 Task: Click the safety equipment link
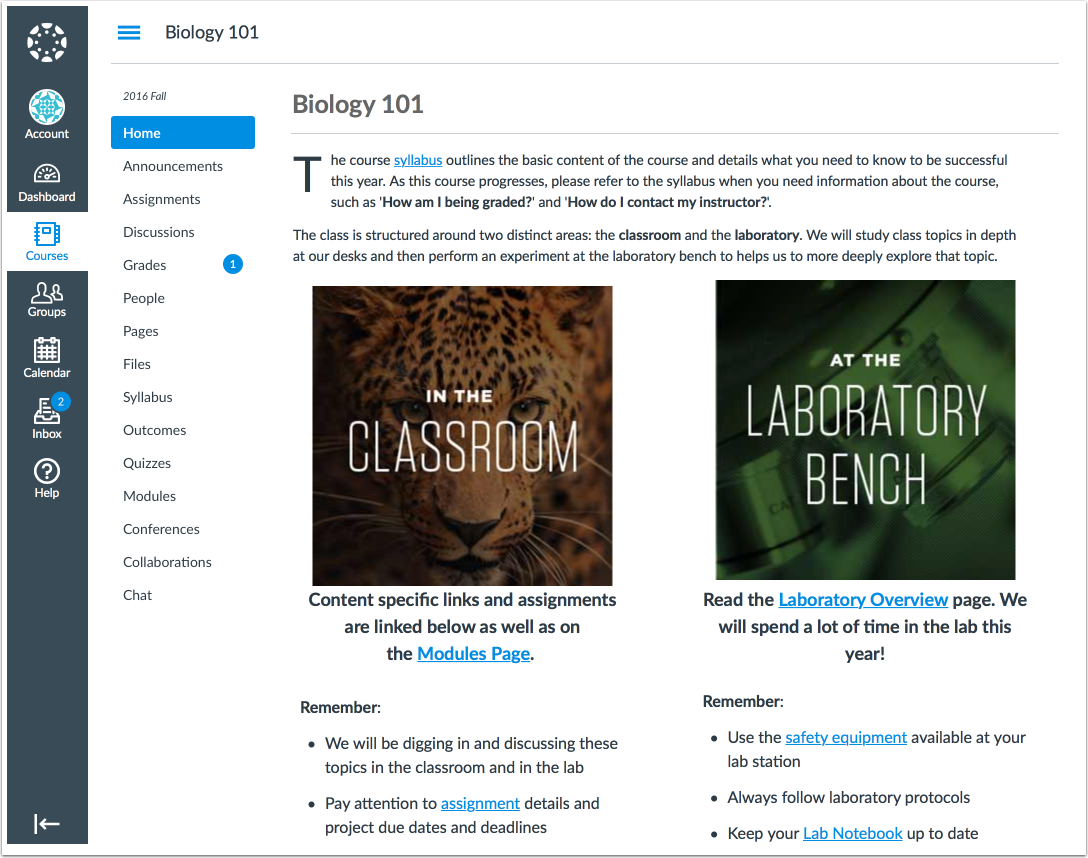[x=846, y=737]
